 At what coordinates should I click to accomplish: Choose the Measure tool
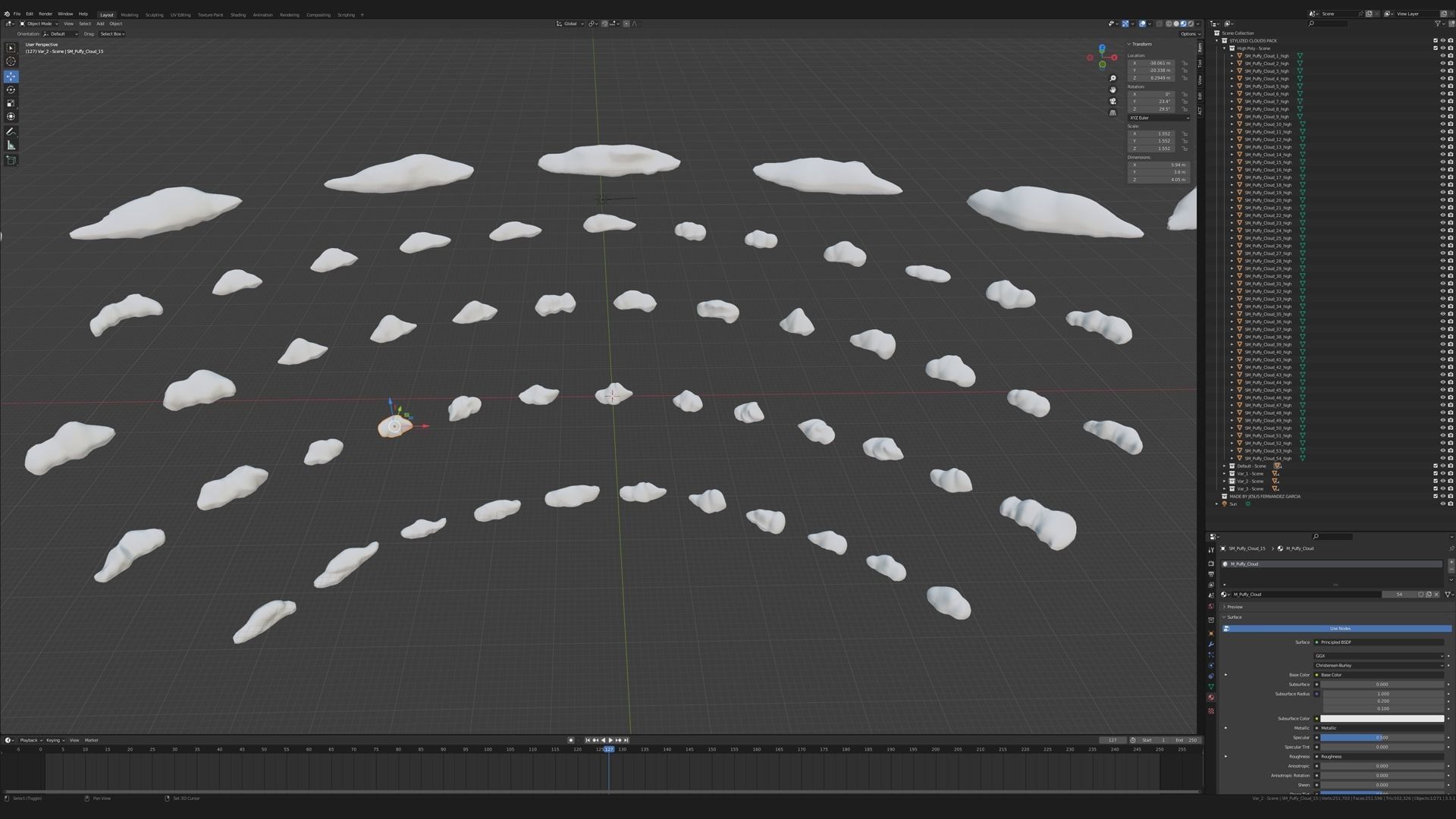click(x=11, y=145)
